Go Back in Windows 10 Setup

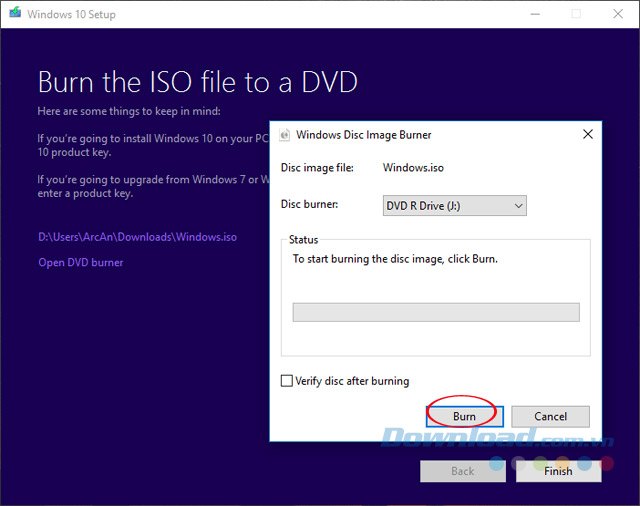(x=463, y=471)
